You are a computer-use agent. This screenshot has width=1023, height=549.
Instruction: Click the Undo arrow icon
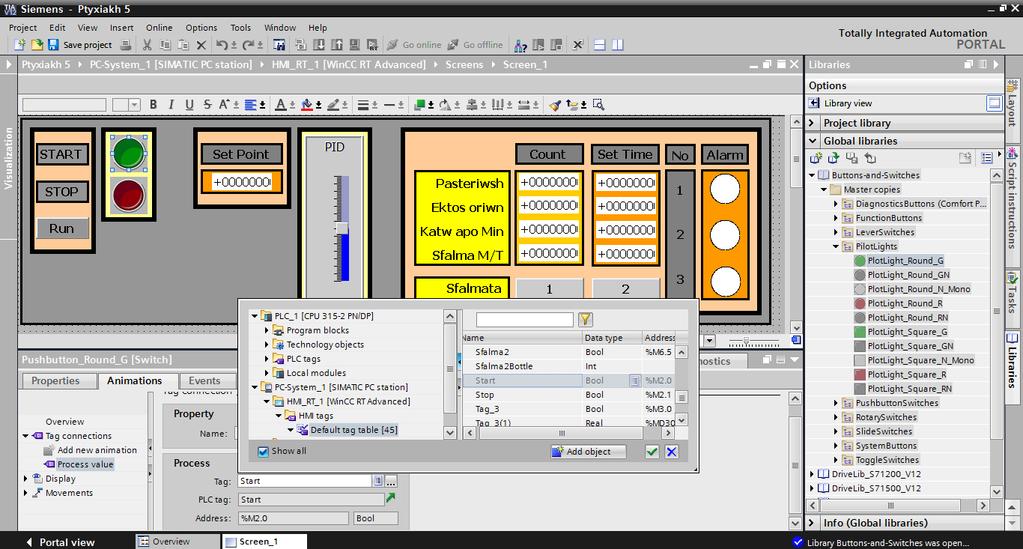[x=222, y=44]
